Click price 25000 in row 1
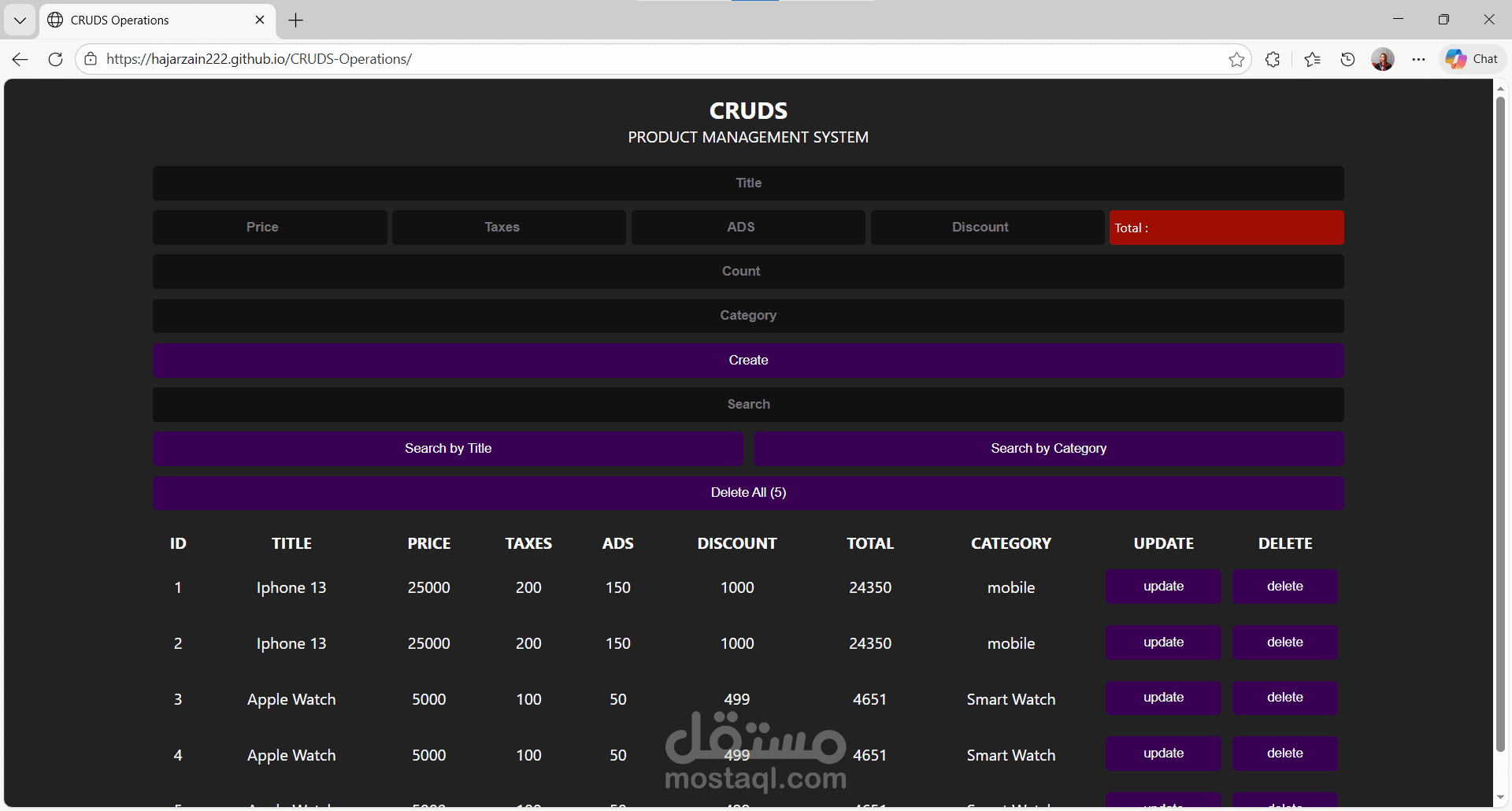Image resolution: width=1512 pixels, height=811 pixels. click(x=429, y=587)
